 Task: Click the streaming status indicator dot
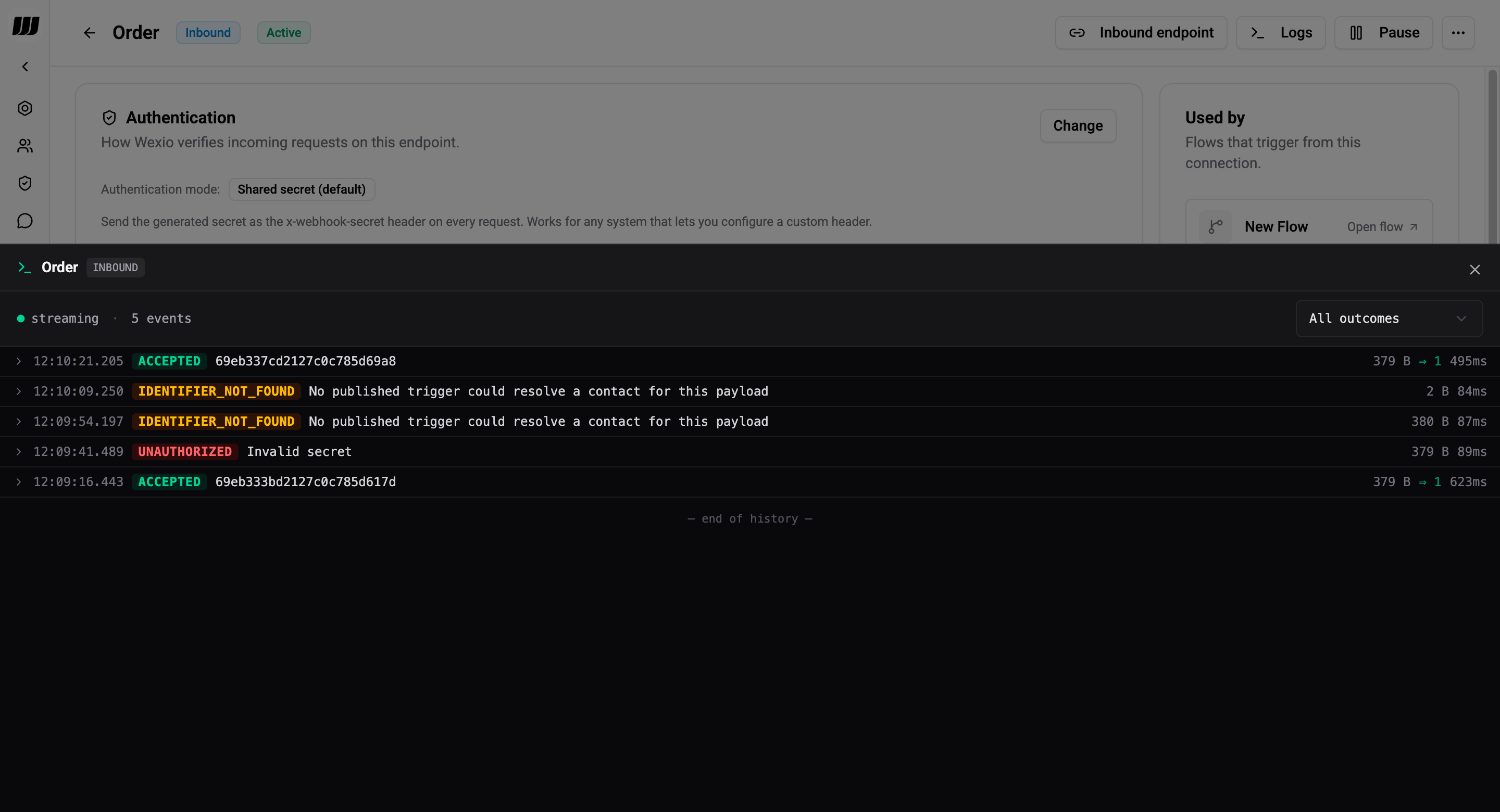click(20, 318)
